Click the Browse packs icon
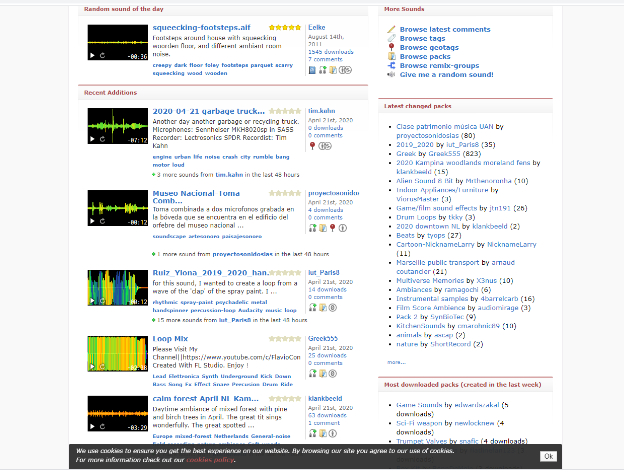 (x=392, y=56)
